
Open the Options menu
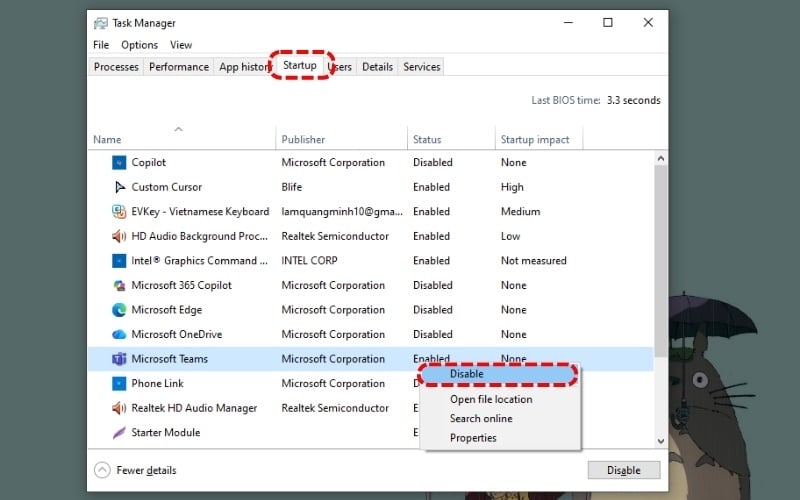pyautogui.click(x=139, y=45)
